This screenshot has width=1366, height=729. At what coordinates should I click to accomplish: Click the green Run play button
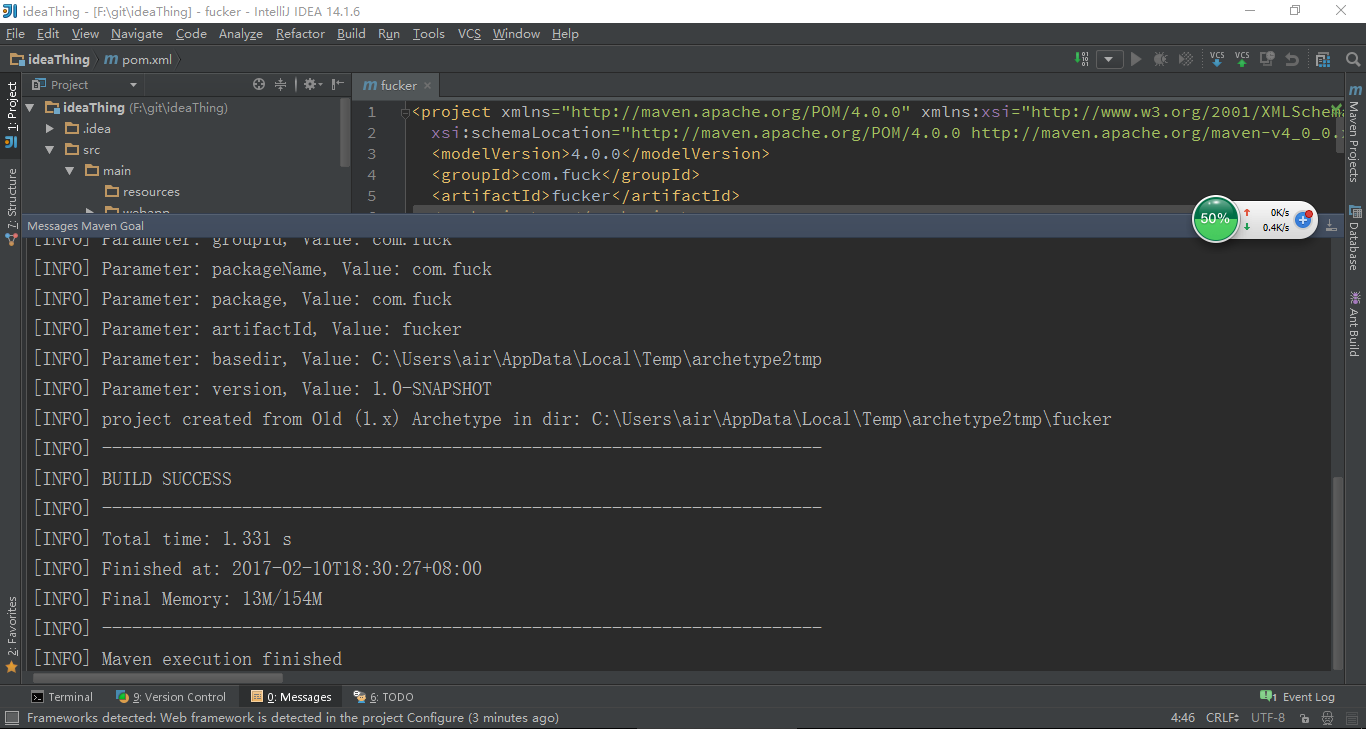tap(1136, 59)
